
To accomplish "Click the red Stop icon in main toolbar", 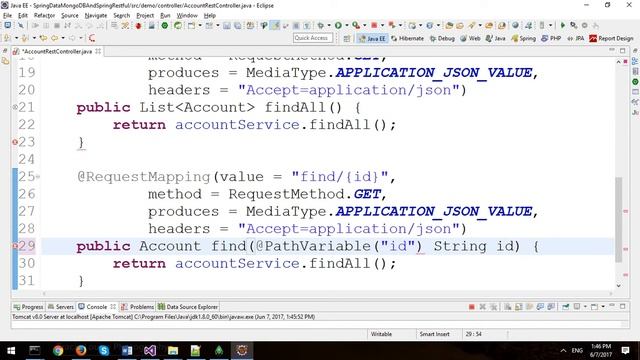I will tap(374, 25).
